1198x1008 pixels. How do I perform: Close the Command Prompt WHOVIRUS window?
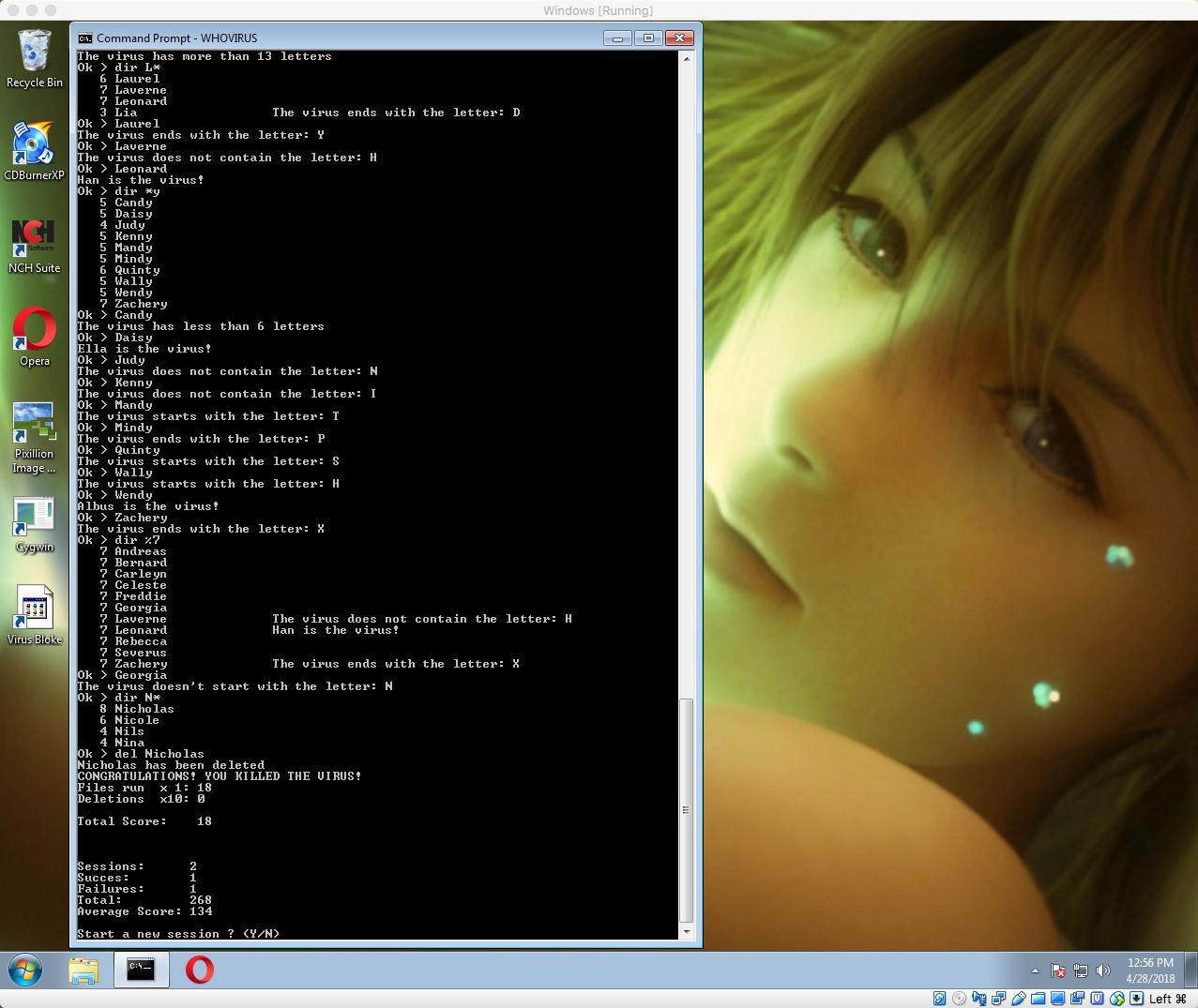(679, 38)
